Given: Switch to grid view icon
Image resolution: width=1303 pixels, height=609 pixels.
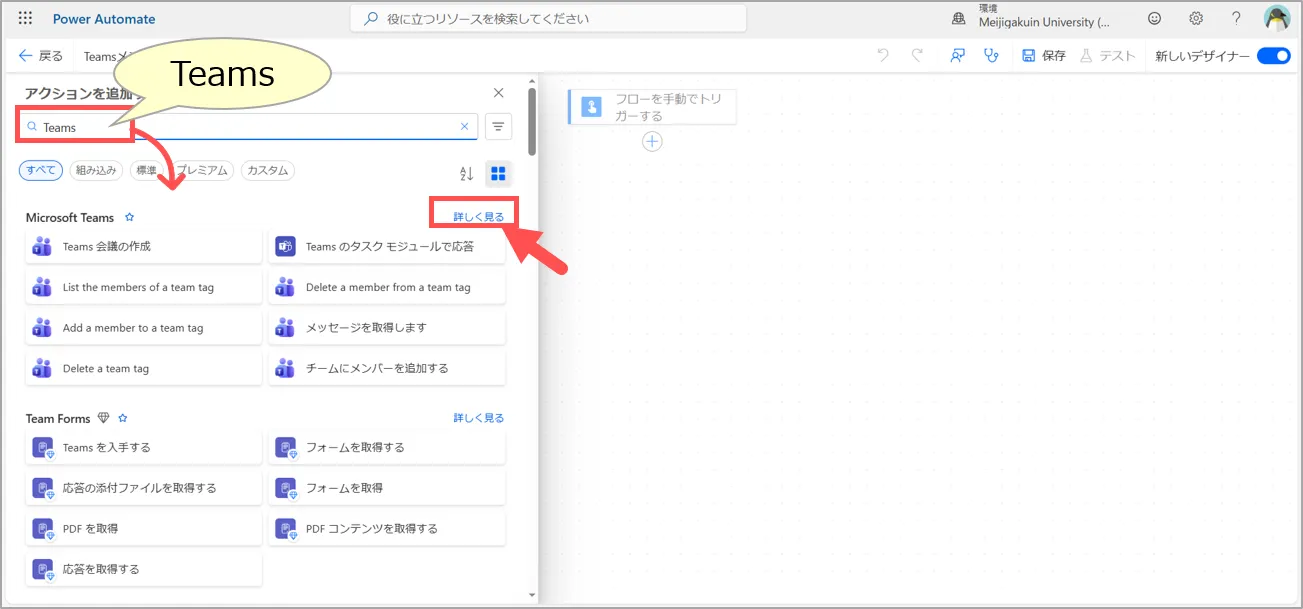Looking at the screenshot, I should pyautogui.click(x=498, y=174).
